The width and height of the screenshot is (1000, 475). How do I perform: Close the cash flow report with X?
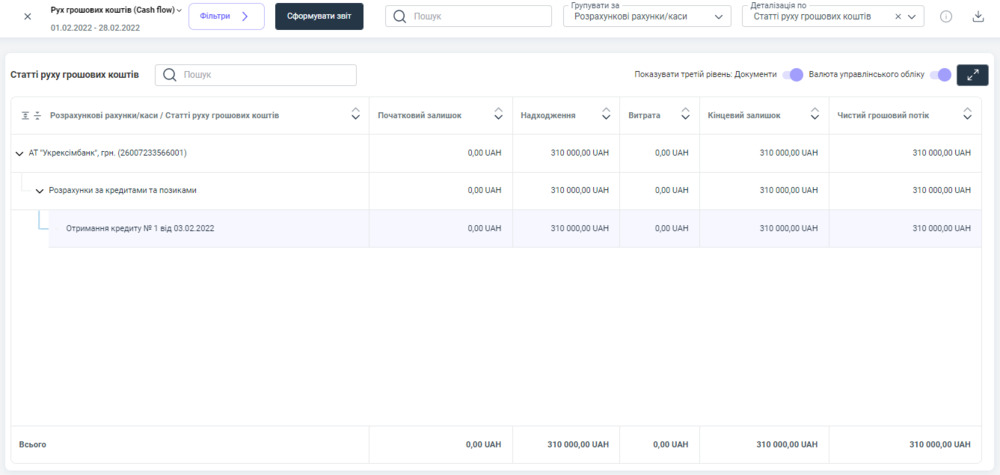[27, 16]
